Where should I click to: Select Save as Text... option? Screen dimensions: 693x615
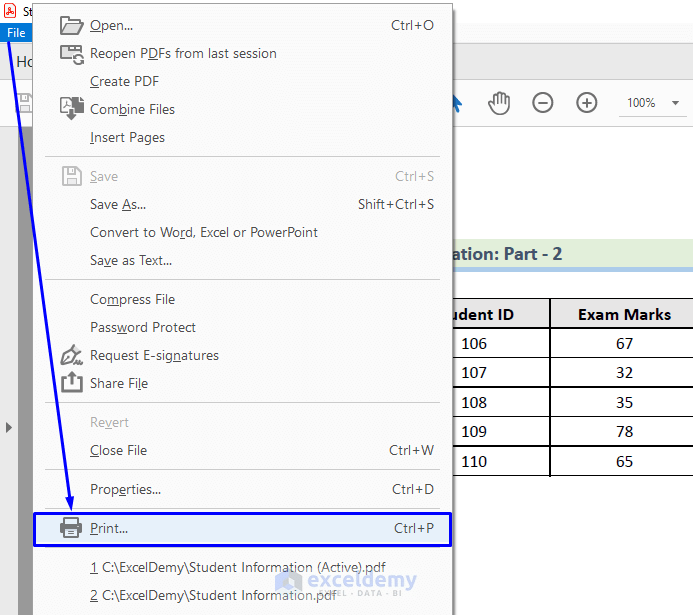pyautogui.click(x=243, y=260)
